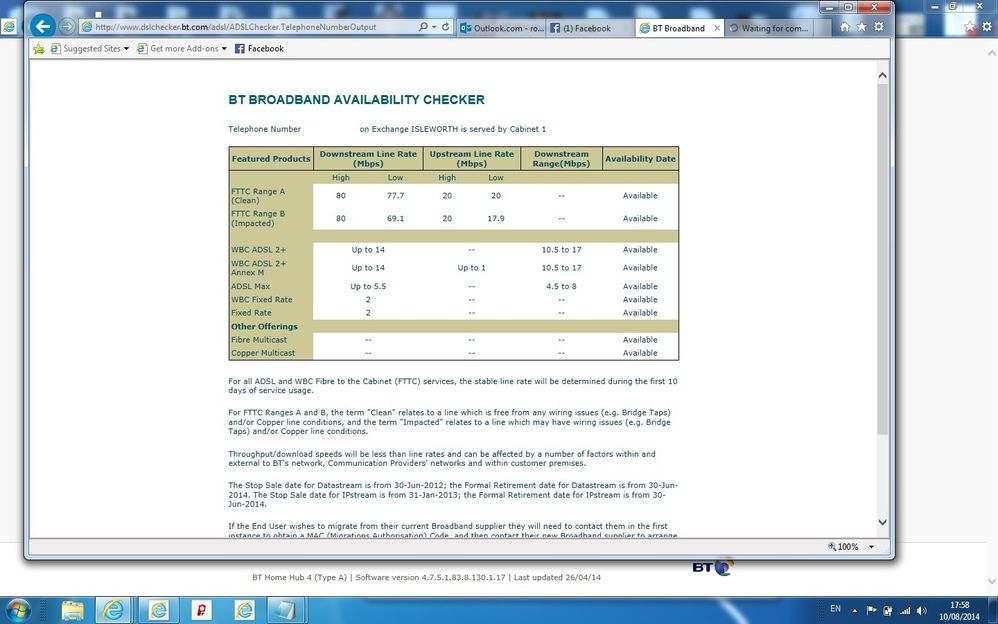Click the 'WBC ADSL 2+ Annex M' row label
The height and width of the screenshot is (624, 998).
pyautogui.click(x=258, y=268)
